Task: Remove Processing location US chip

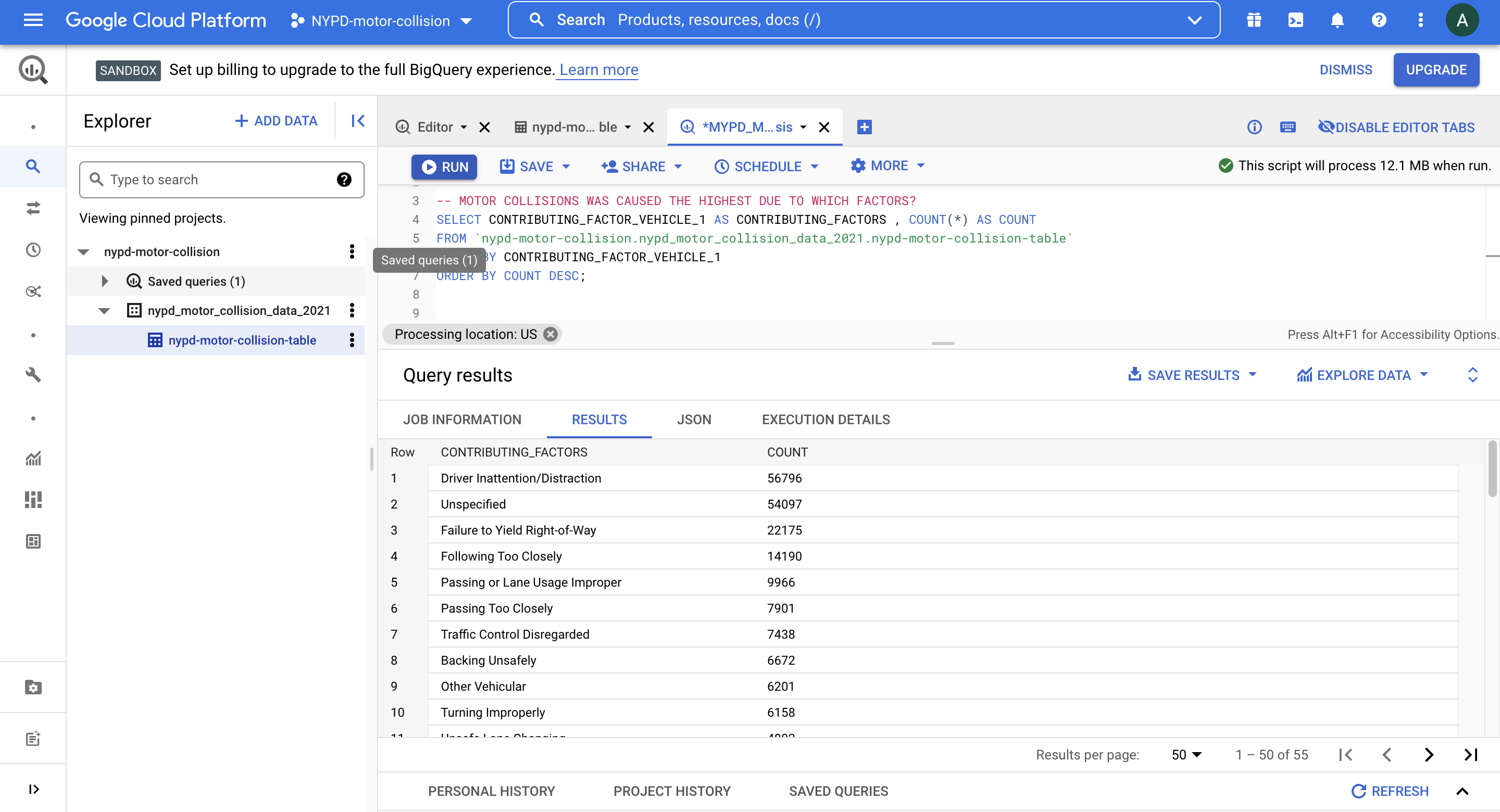Action: [x=551, y=334]
